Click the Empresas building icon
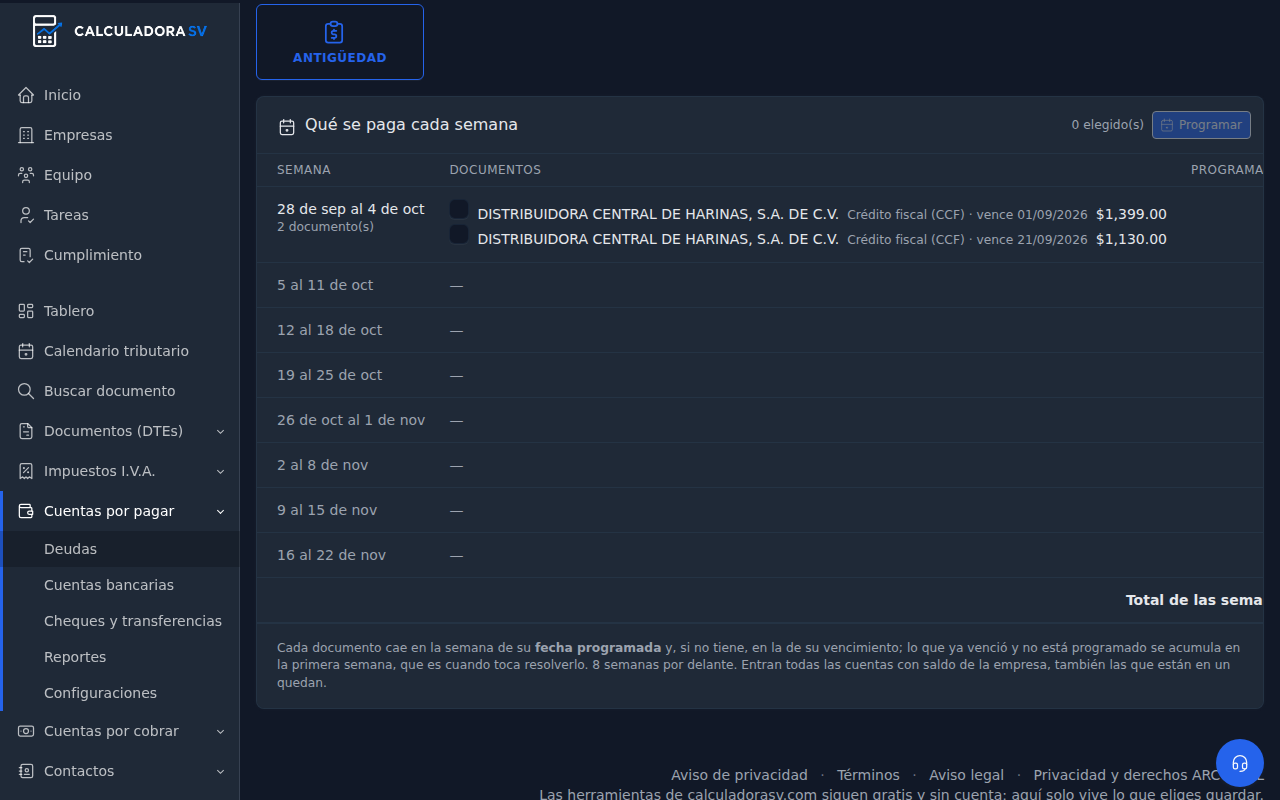 click(x=26, y=135)
